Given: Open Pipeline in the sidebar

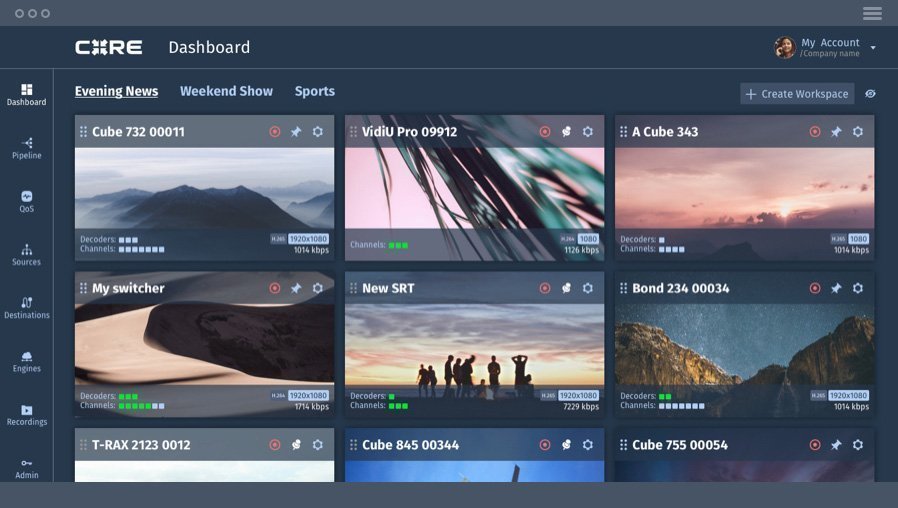Looking at the screenshot, I should (x=26, y=148).
